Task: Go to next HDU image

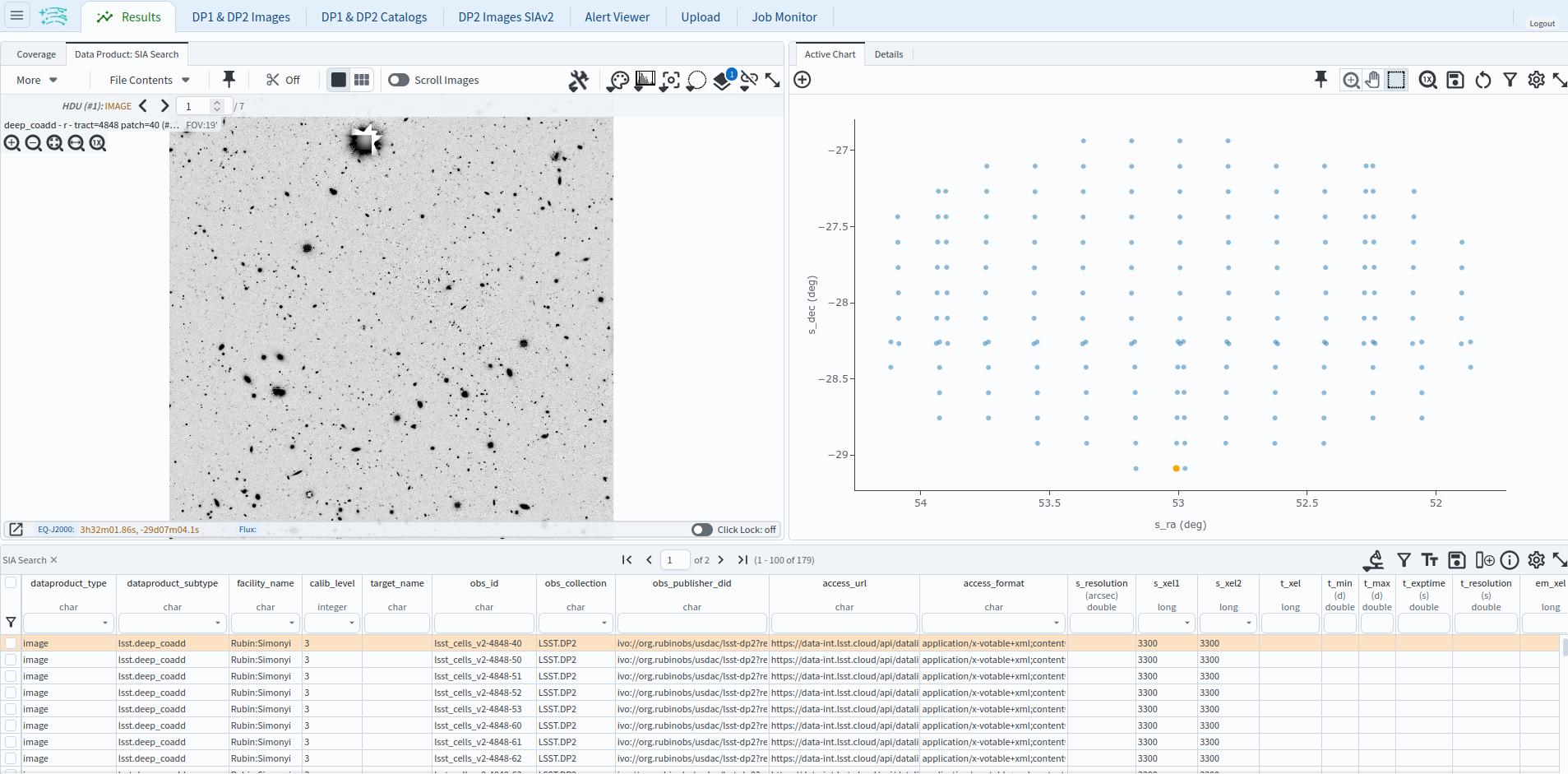Action: 164,106
